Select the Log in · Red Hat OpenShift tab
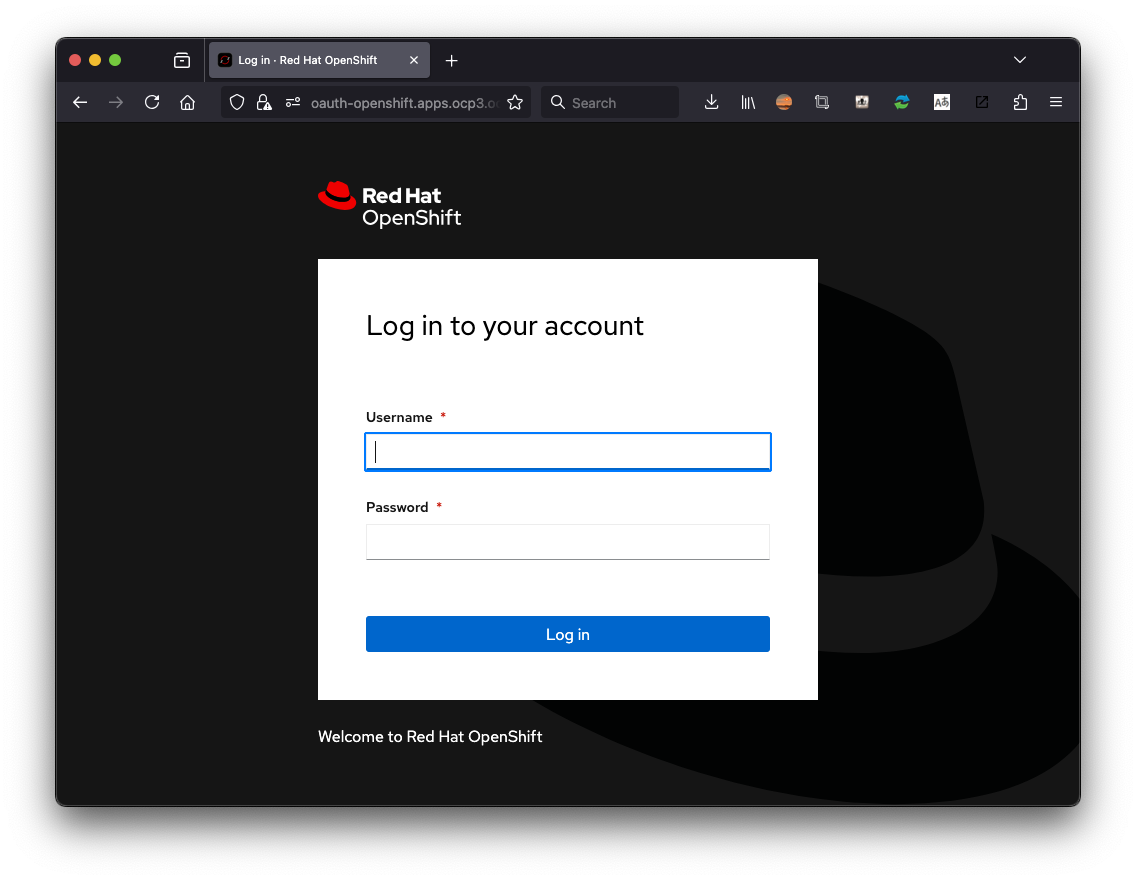Image resolution: width=1136 pixels, height=880 pixels. pyautogui.click(x=320, y=60)
